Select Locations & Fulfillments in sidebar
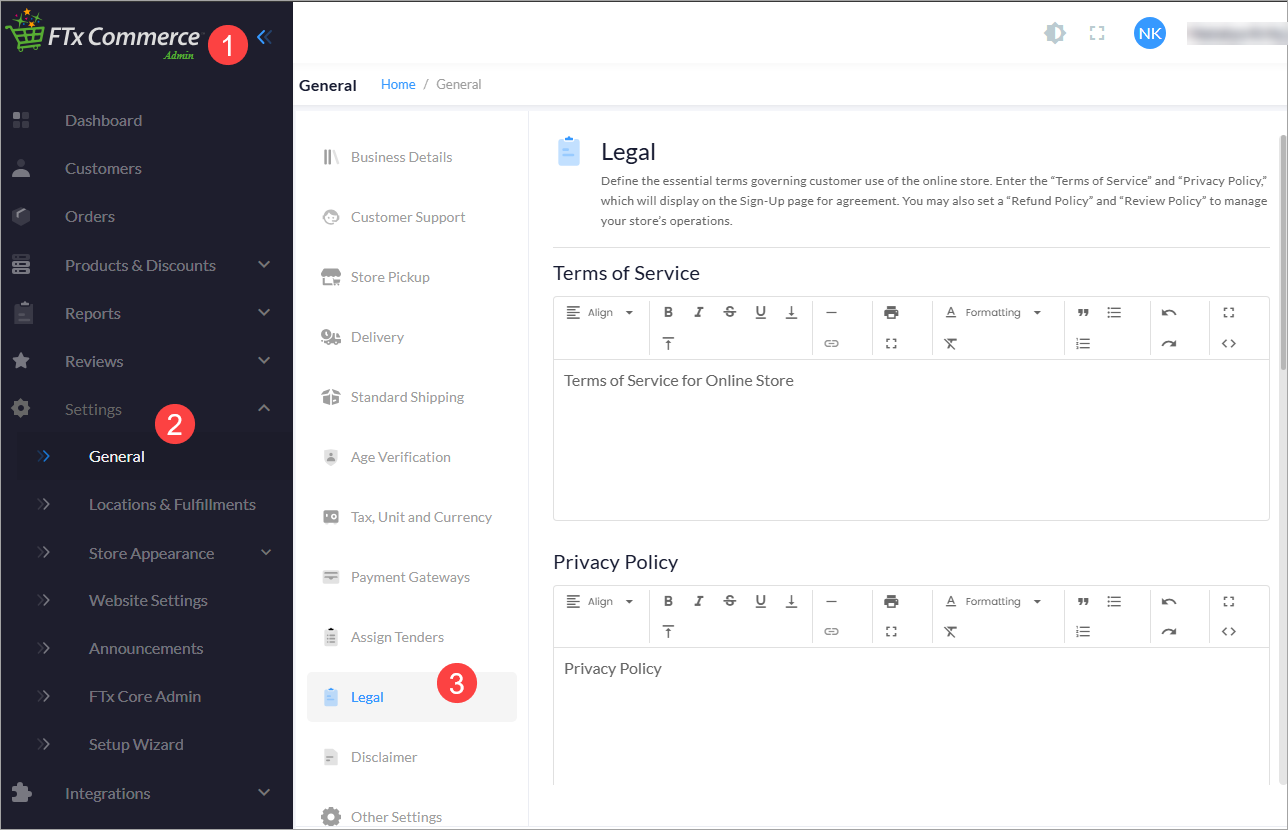Screen dimensions: 1288x830 point(172,505)
